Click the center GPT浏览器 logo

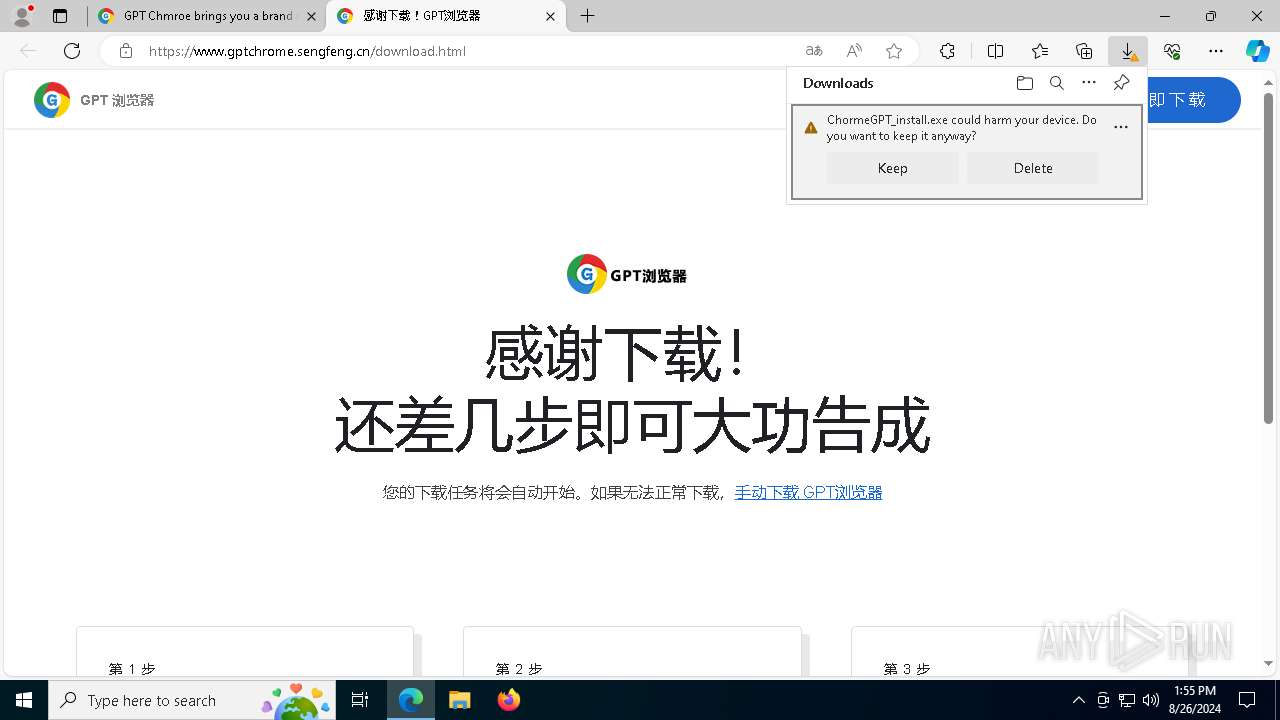pyautogui.click(x=627, y=274)
